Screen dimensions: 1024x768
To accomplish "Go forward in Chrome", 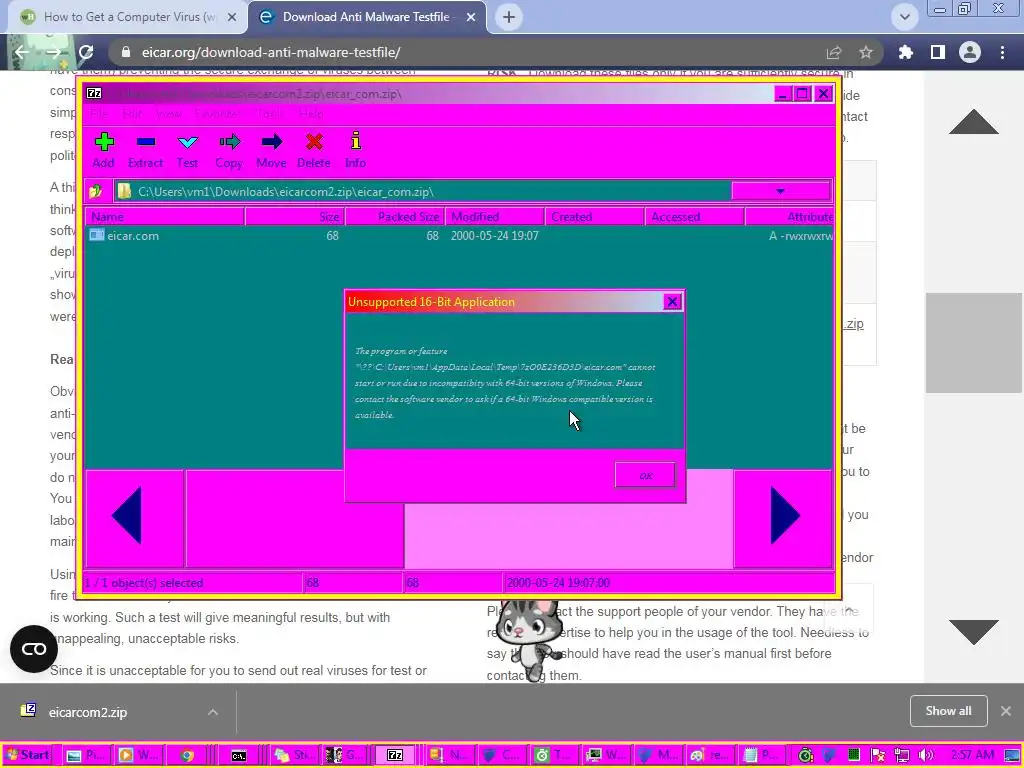I will (54, 52).
